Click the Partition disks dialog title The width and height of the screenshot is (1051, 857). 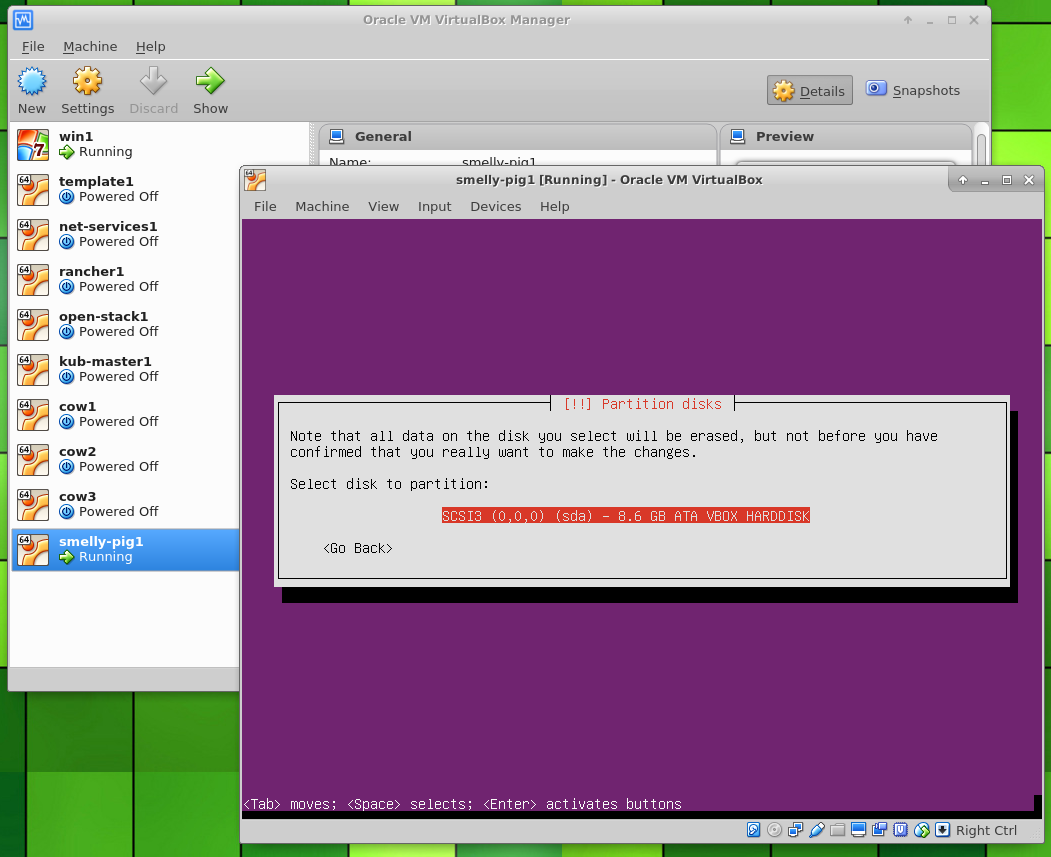point(642,404)
